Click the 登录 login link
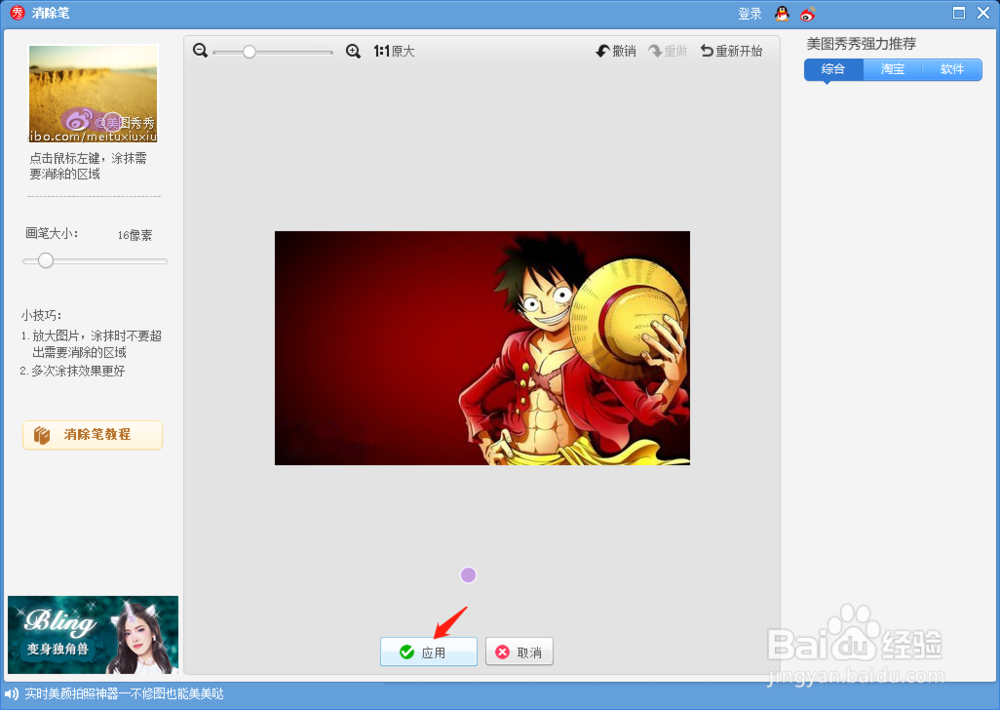This screenshot has height=710, width=1000. pyautogui.click(x=750, y=13)
